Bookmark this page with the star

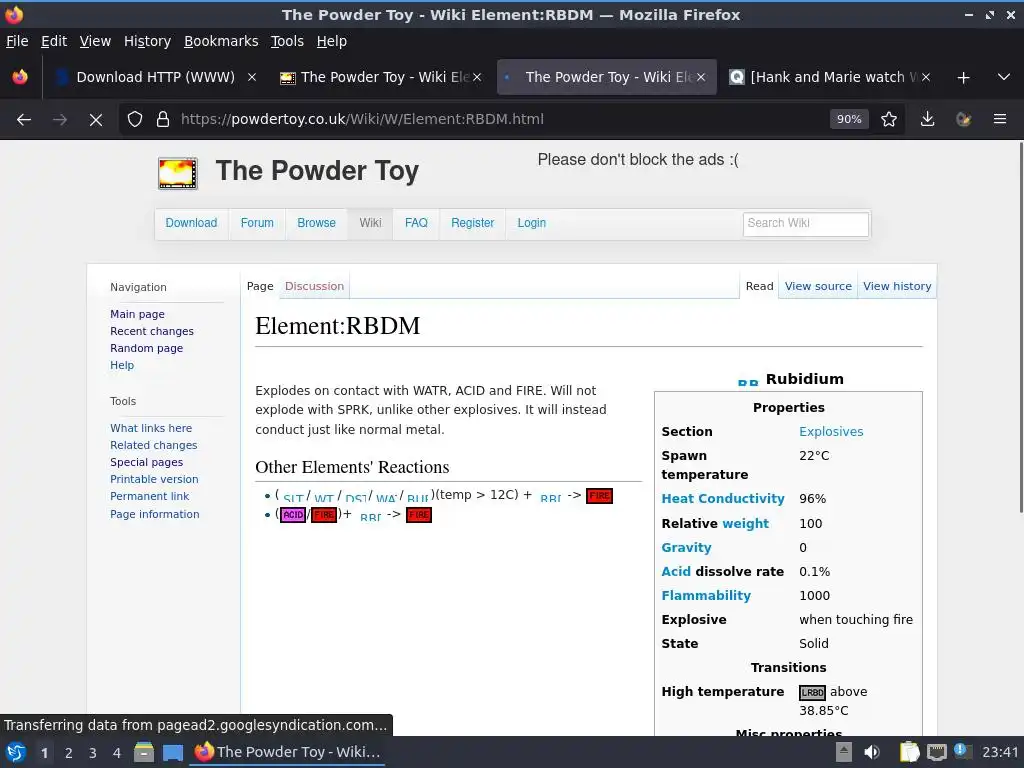coord(889,120)
